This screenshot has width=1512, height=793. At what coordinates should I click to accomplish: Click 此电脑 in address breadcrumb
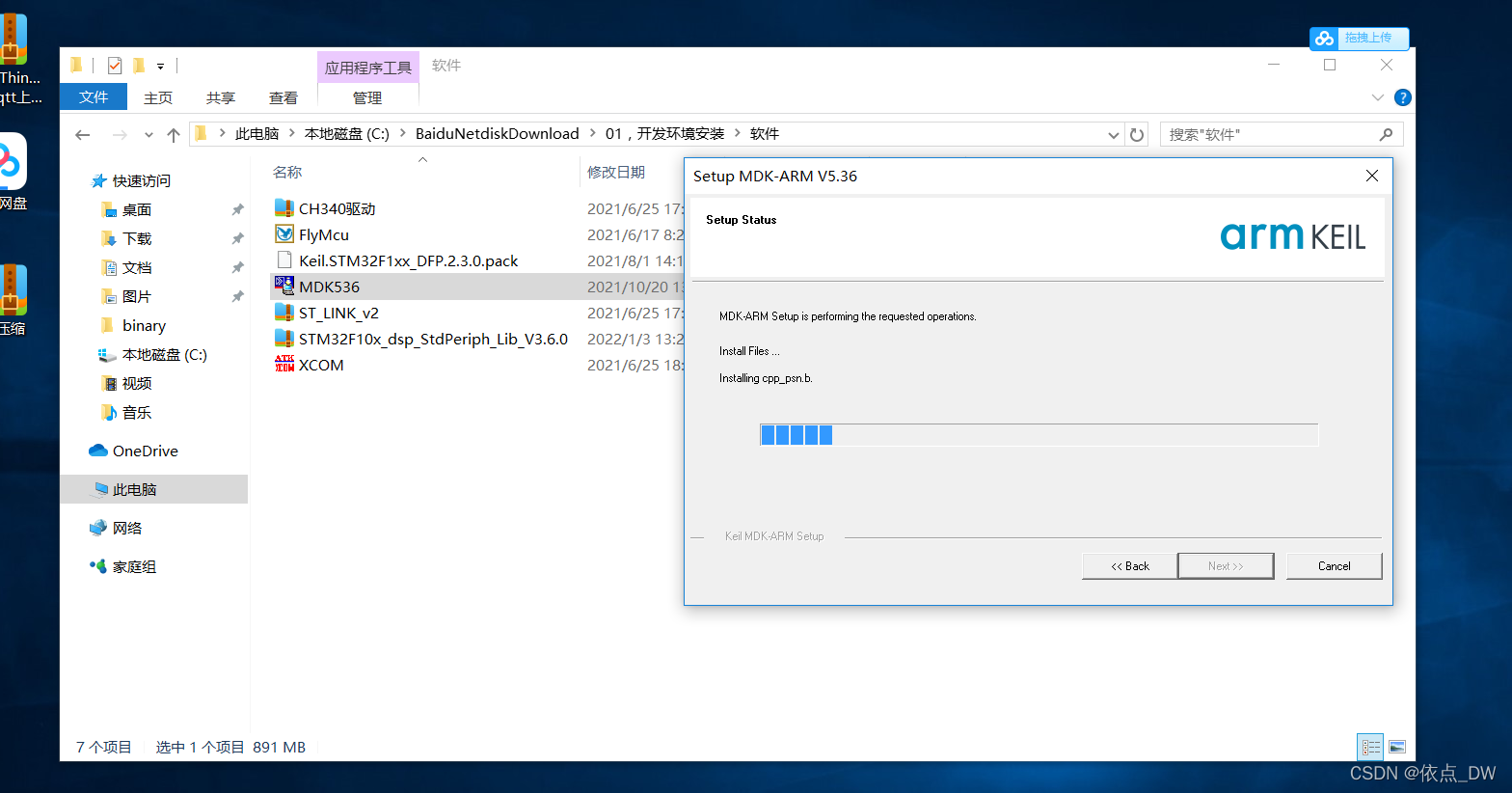pyautogui.click(x=256, y=133)
